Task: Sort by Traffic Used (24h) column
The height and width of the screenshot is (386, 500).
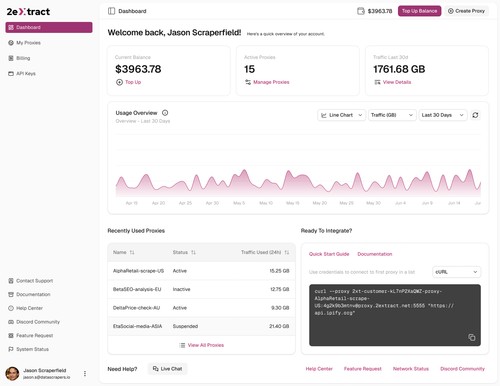Action: [x=287, y=252]
